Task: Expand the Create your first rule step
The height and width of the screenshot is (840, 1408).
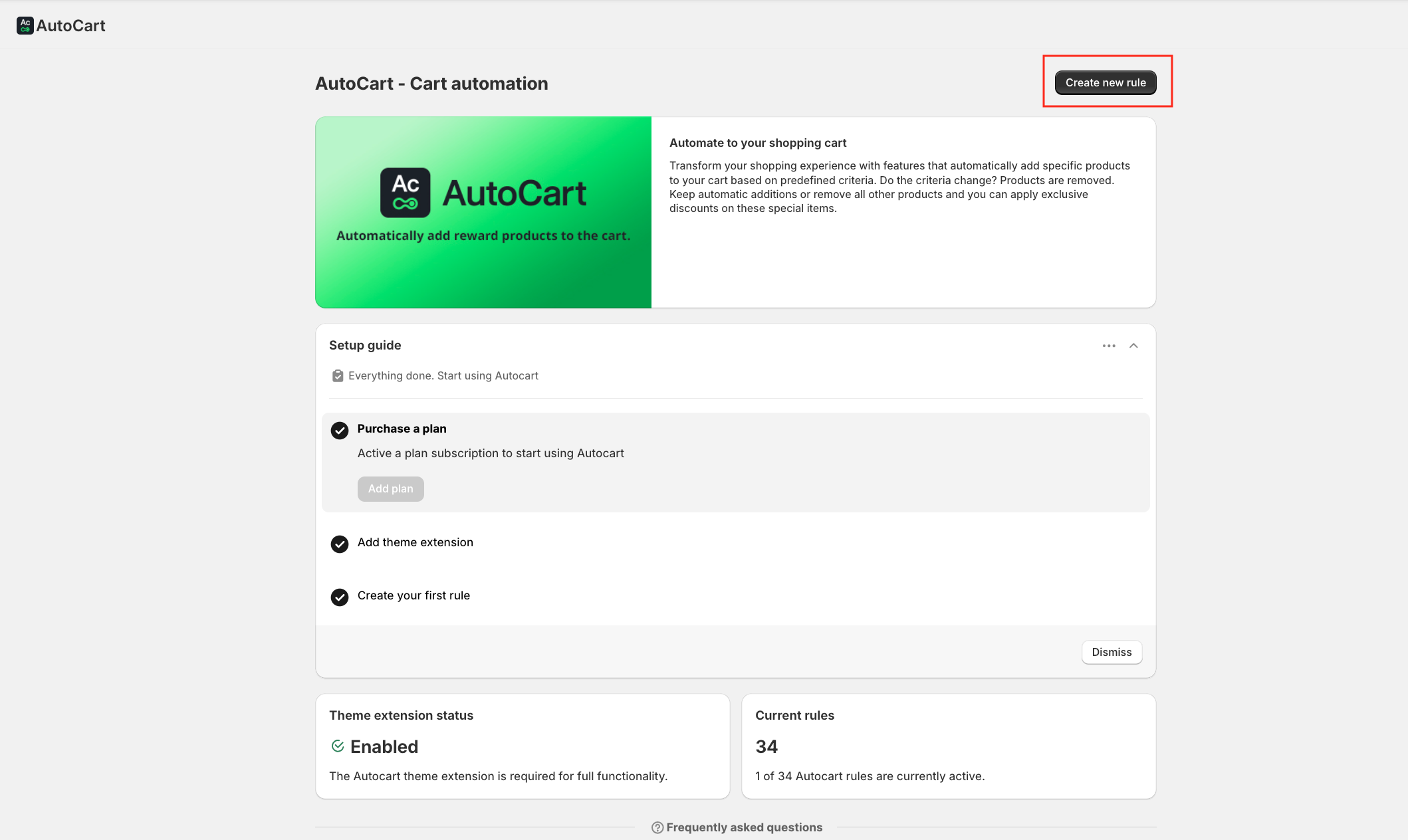Action: [413, 595]
